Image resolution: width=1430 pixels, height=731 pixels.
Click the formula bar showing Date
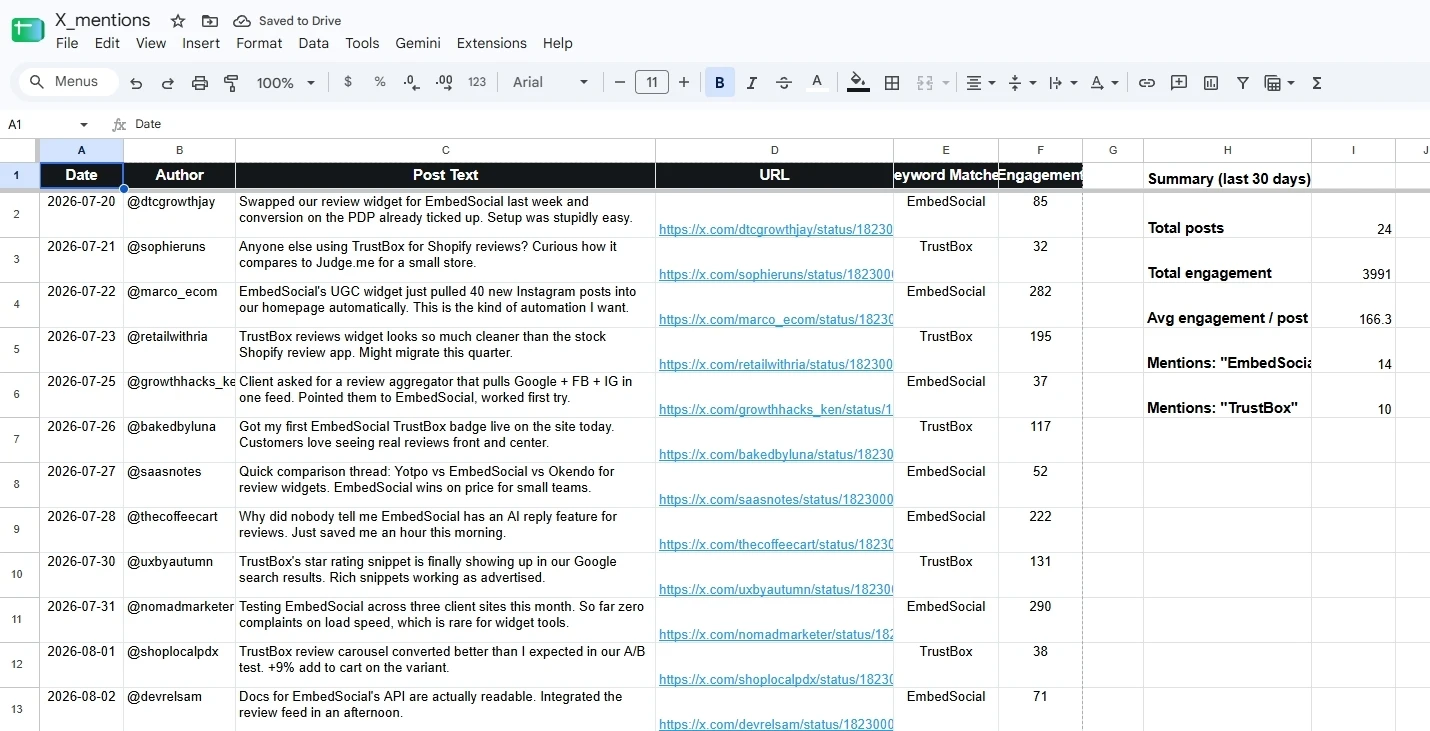point(780,124)
